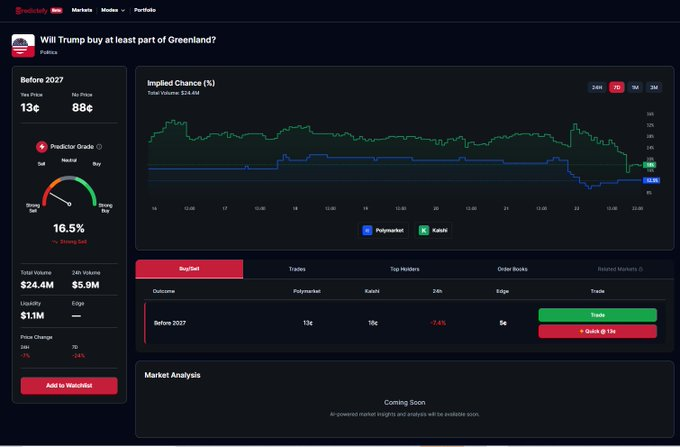680x447 pixels.
Task: Set the chart timeframe to 1M
Action: click(635, 88)
